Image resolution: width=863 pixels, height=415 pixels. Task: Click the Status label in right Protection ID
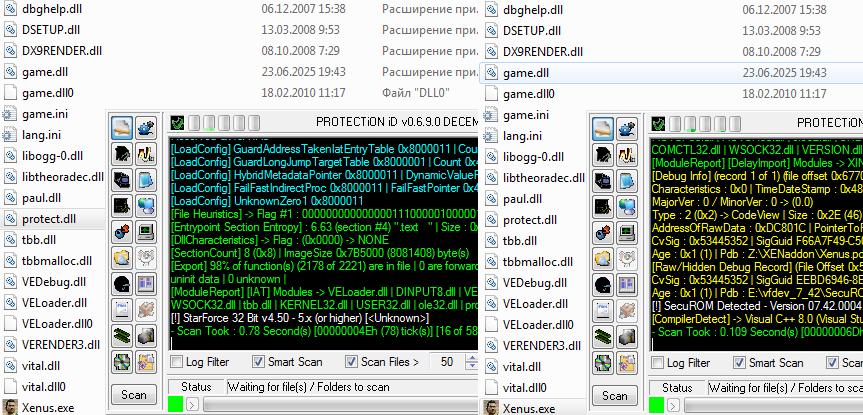pyautogui.click(x=677, y=388)
